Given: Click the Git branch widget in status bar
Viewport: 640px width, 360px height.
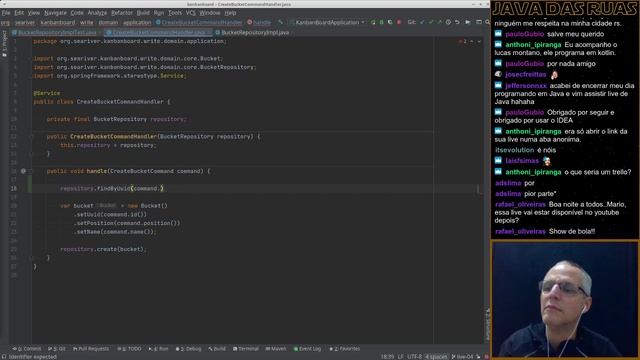Looking at the screenshot, I should pyautogui.click(x=462, y=357).
